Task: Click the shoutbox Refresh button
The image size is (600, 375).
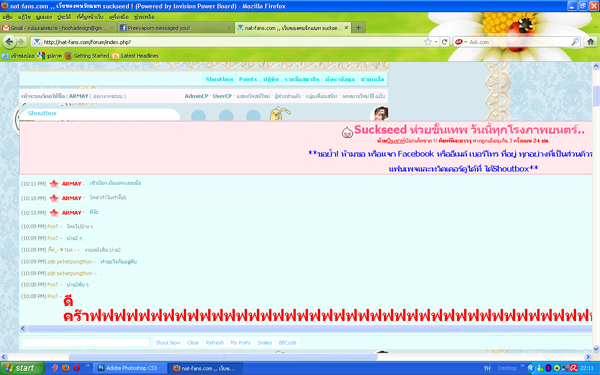Action: click(214, 342)
